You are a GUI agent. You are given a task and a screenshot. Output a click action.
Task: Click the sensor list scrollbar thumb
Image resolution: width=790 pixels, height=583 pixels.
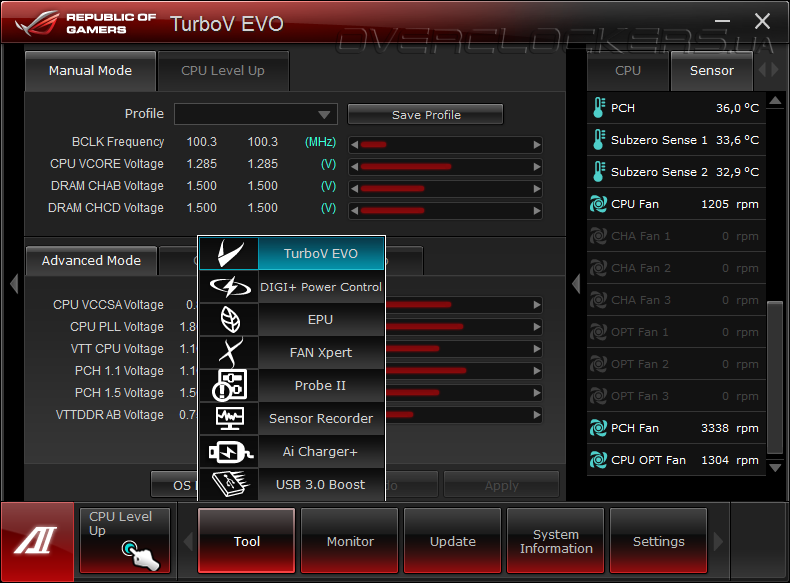[775, 377]
